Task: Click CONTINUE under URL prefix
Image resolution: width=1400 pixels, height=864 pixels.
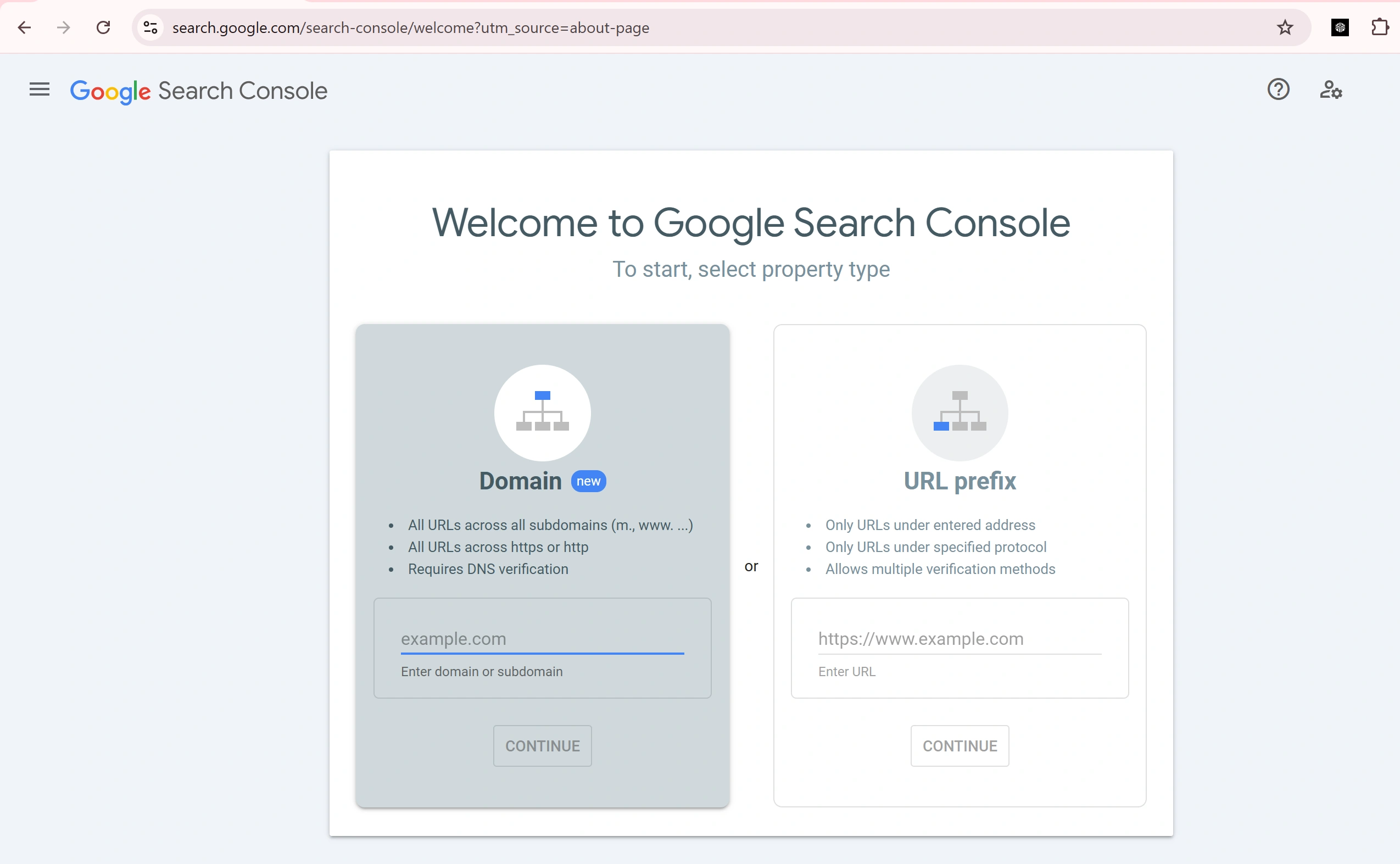Action: (960, 746)
